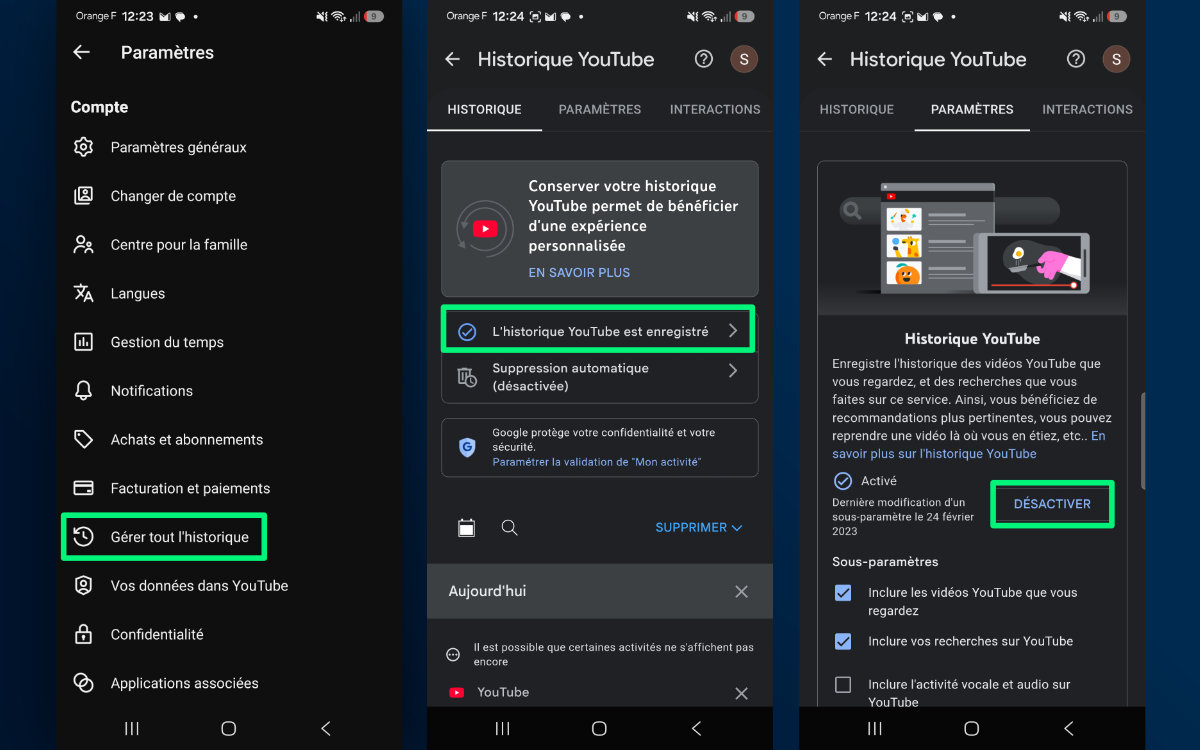Tap the history clock icon for Gérer tout l'historique
The height and width of the screenshot is (750, 1200).
pos(84,537)
